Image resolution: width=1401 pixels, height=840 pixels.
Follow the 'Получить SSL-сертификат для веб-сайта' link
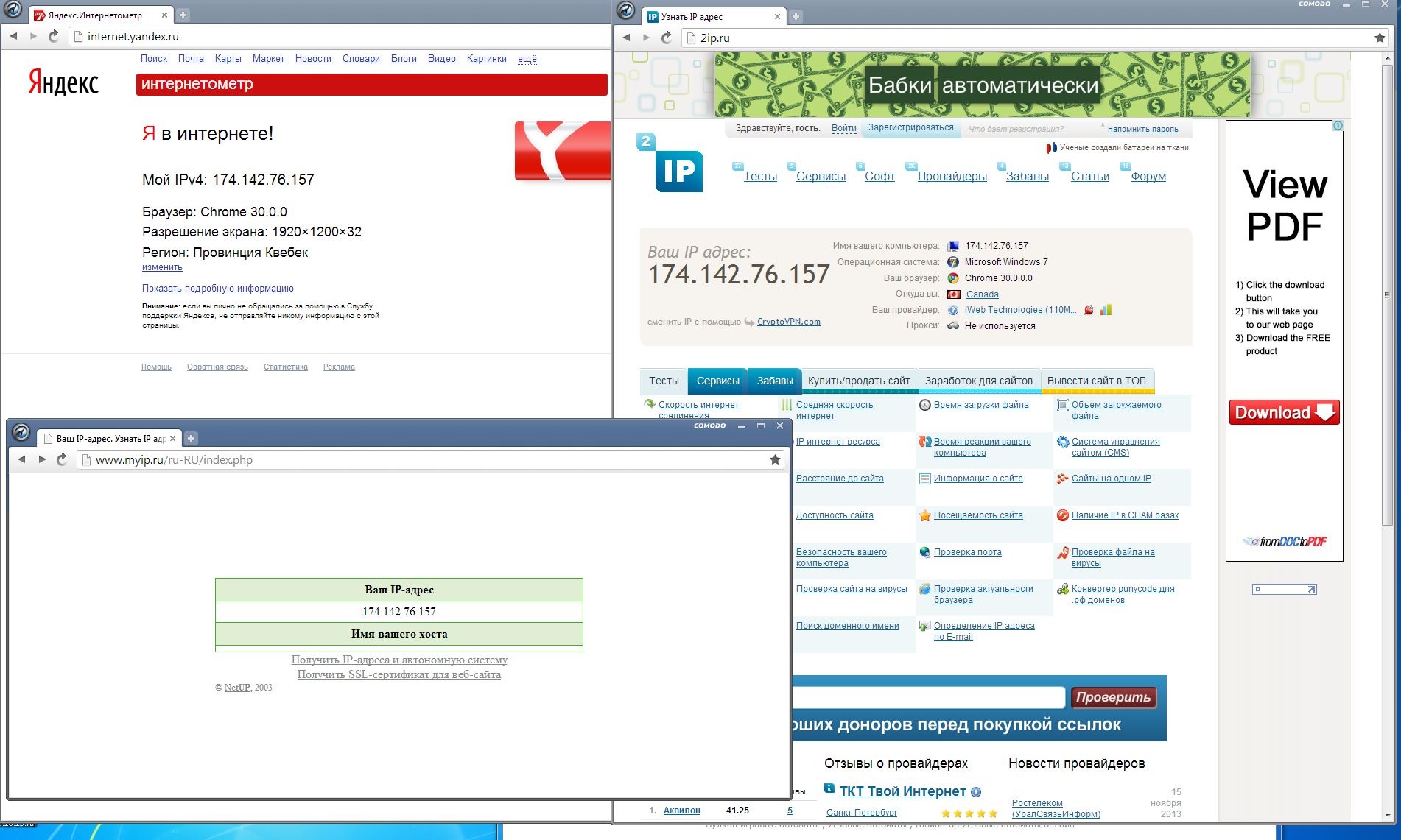click(x=399, y=674)
